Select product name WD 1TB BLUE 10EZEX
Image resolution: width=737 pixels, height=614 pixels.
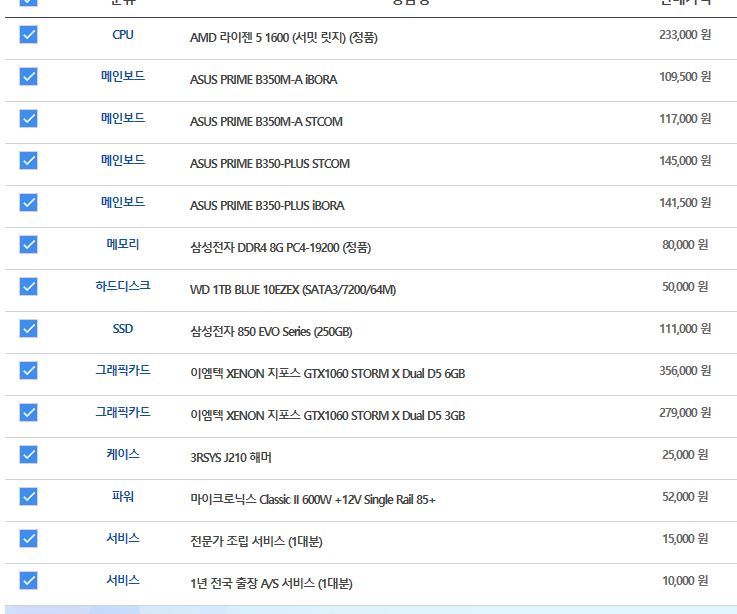(x=293, y=290)
